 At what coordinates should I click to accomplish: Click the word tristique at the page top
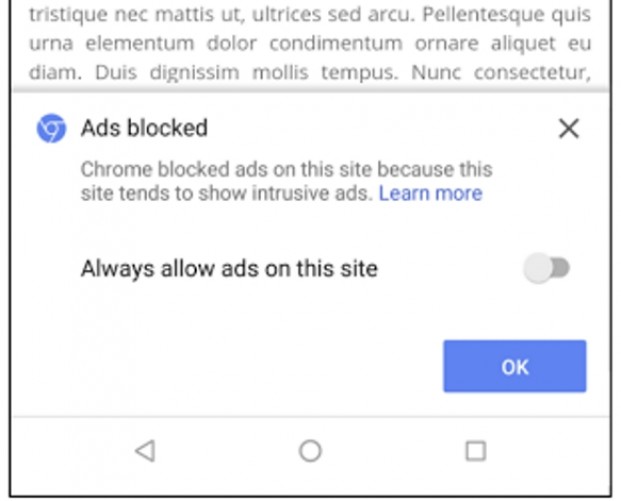[68, 15]
